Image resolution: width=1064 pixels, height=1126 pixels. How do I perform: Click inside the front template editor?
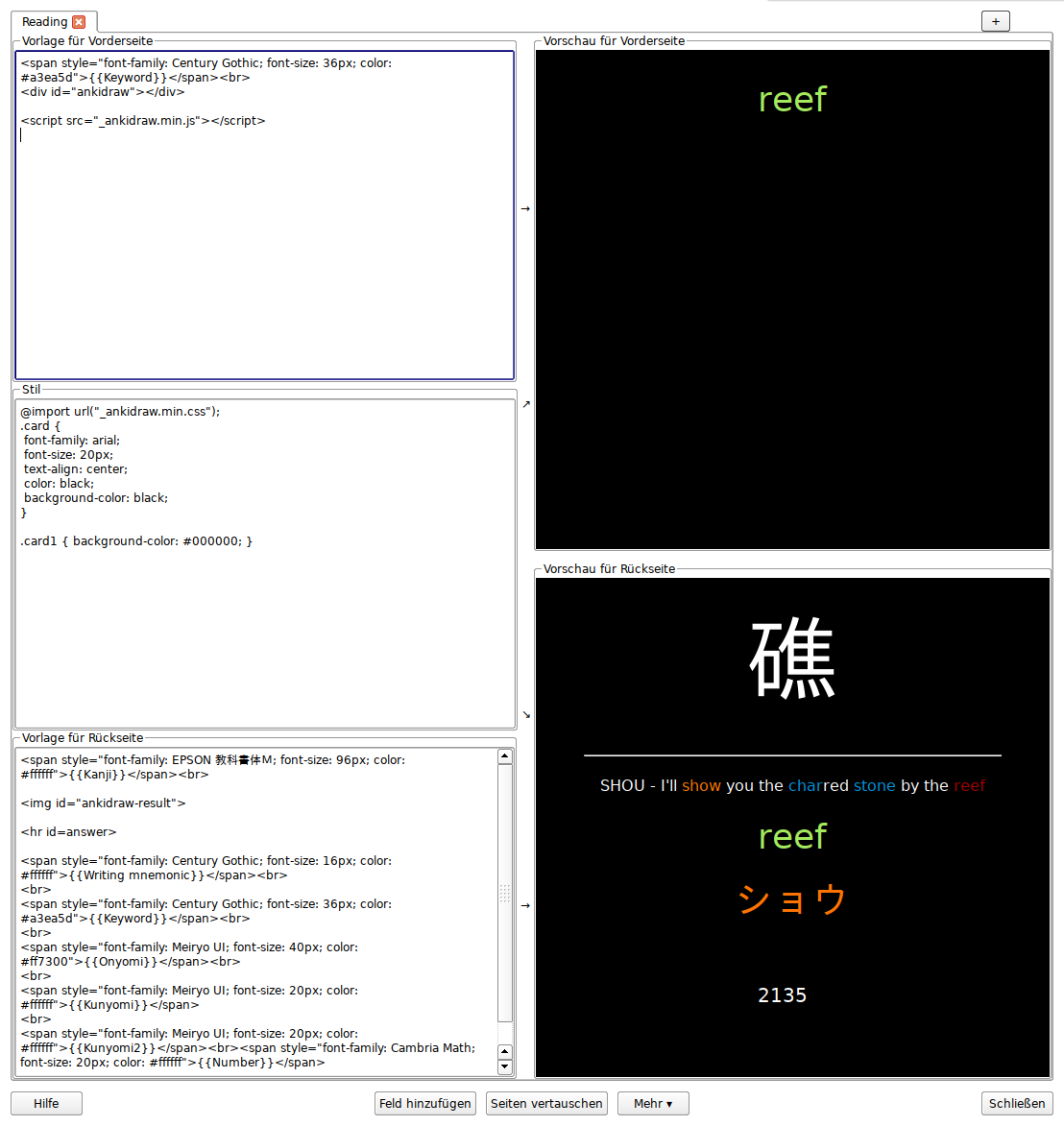[264, 215]
